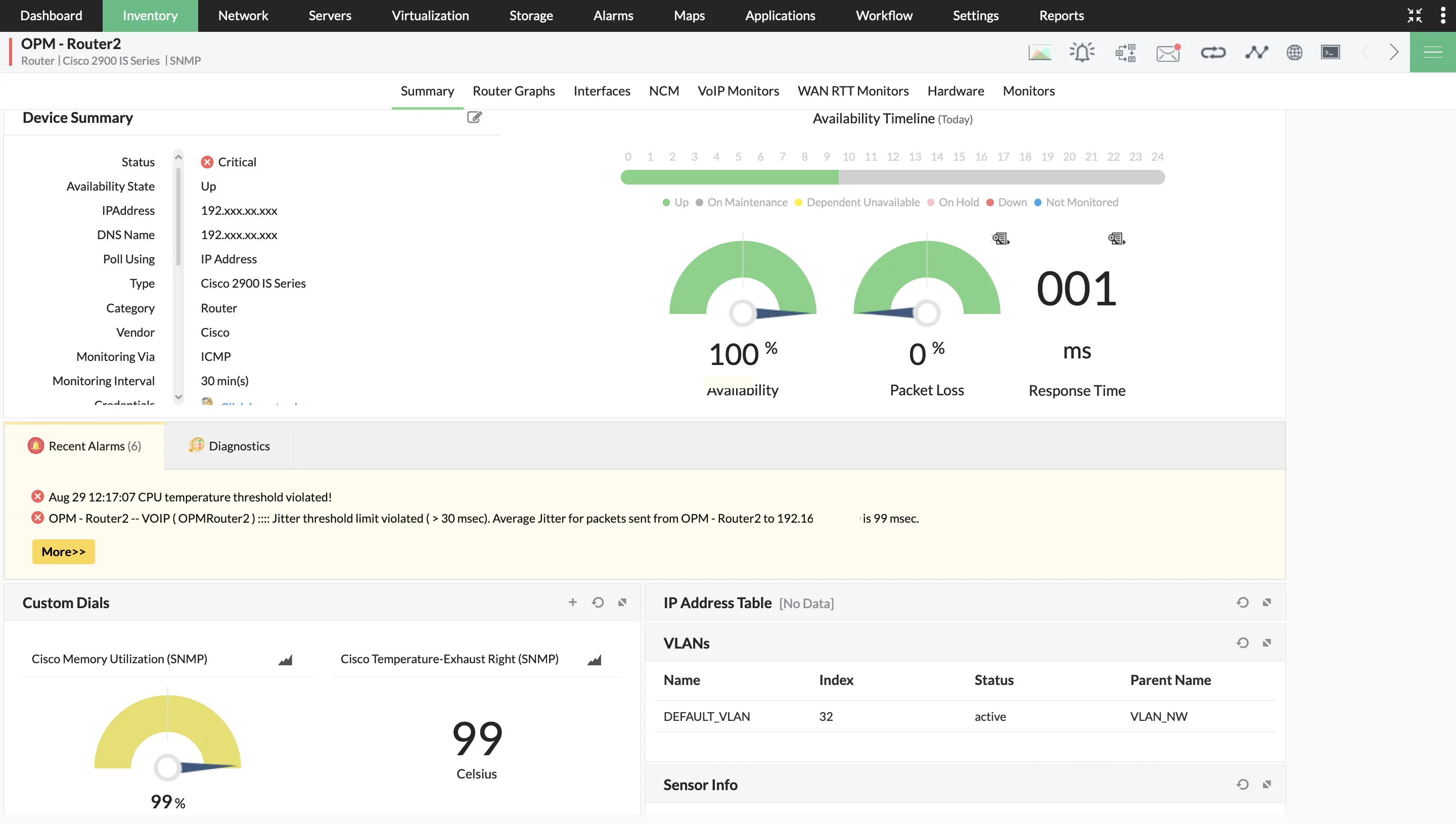This screenshot has width=1456, height=824.
Task: Click the globe browse icon
Action: (1294, 53)
